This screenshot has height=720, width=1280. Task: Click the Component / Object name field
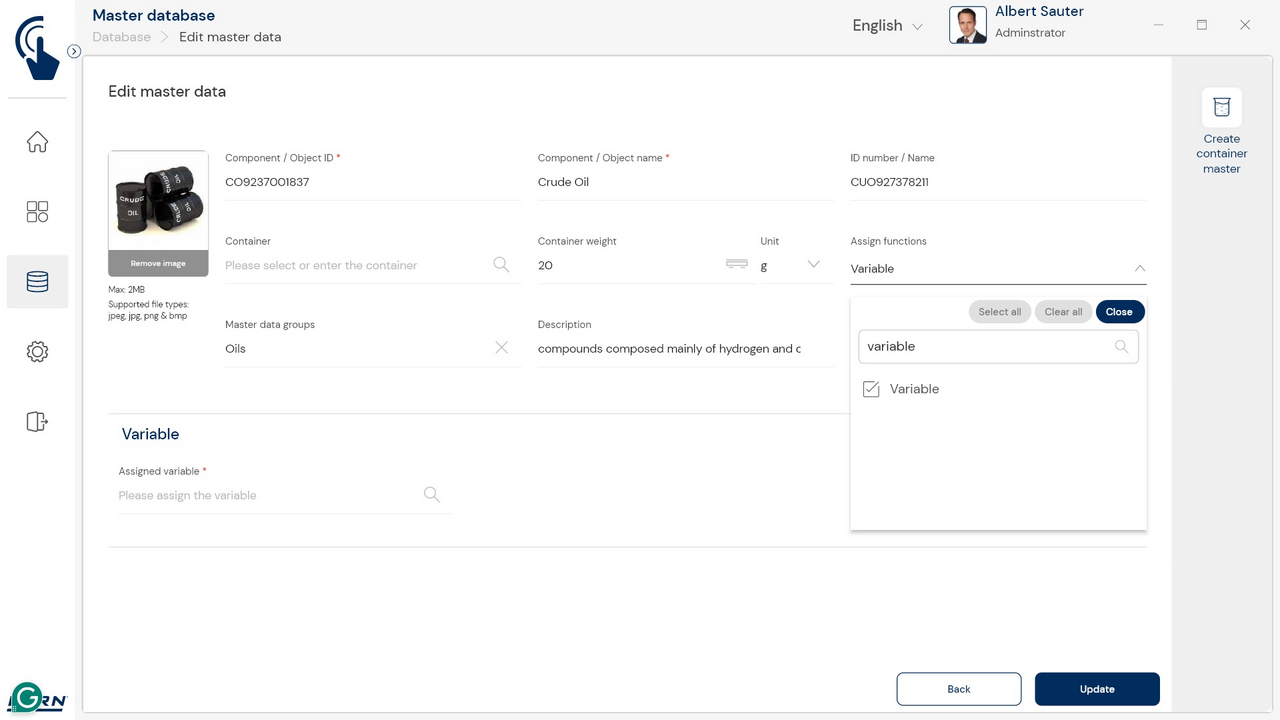pos(684,182)
